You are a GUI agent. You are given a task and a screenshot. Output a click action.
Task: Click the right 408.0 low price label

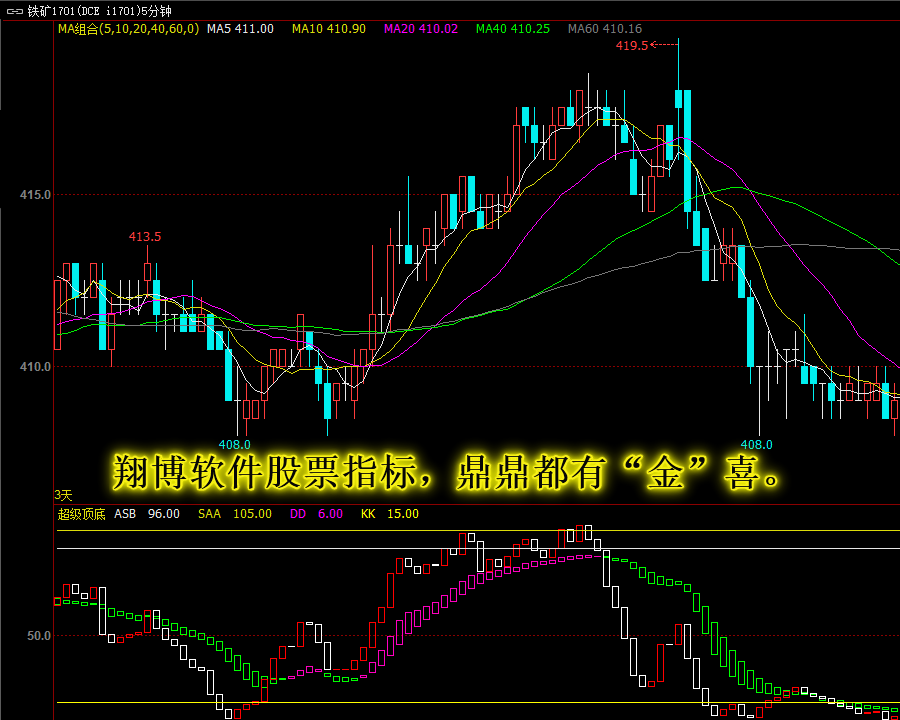click(x=757, y=444)
